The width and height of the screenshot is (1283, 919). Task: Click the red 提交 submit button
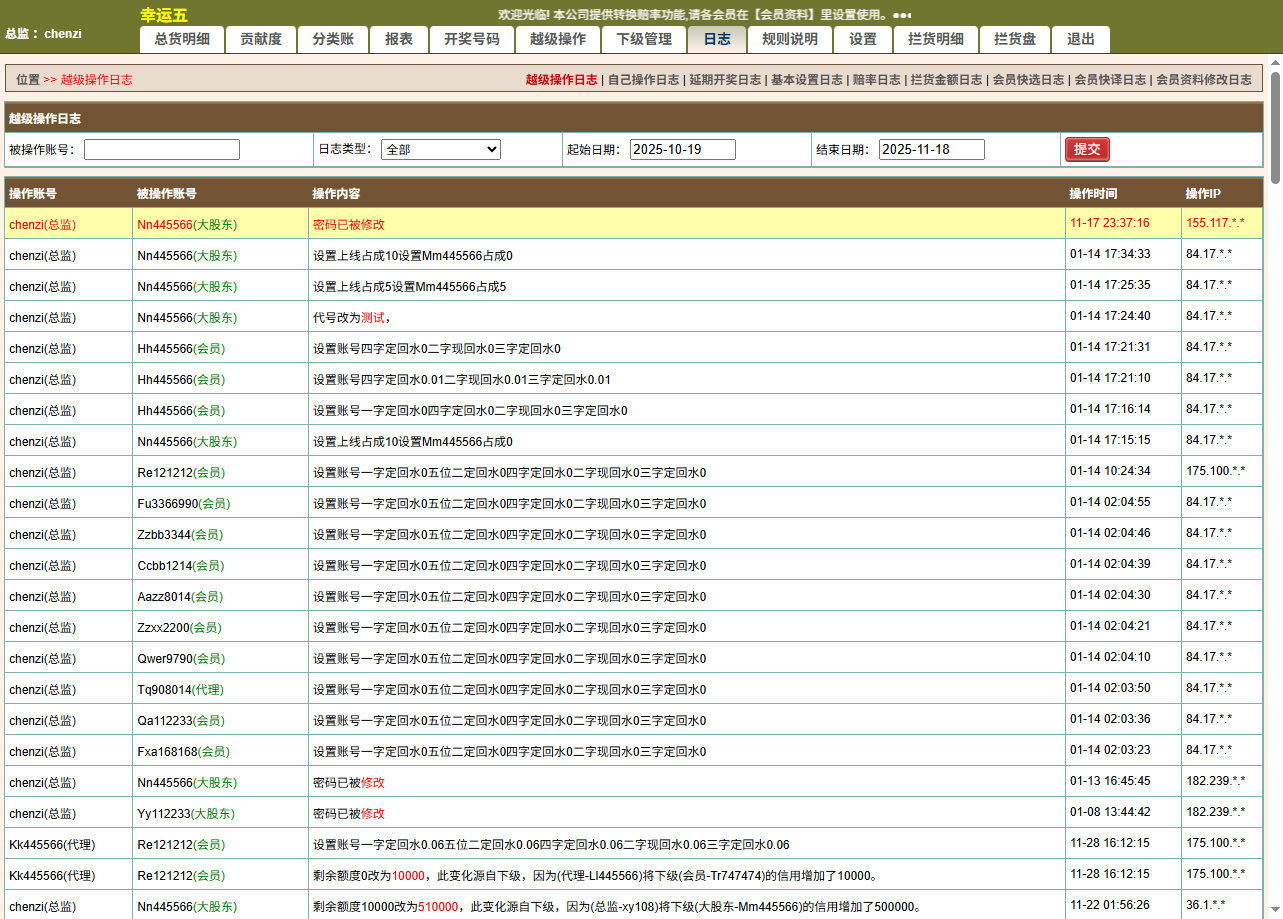point(1087,149)
